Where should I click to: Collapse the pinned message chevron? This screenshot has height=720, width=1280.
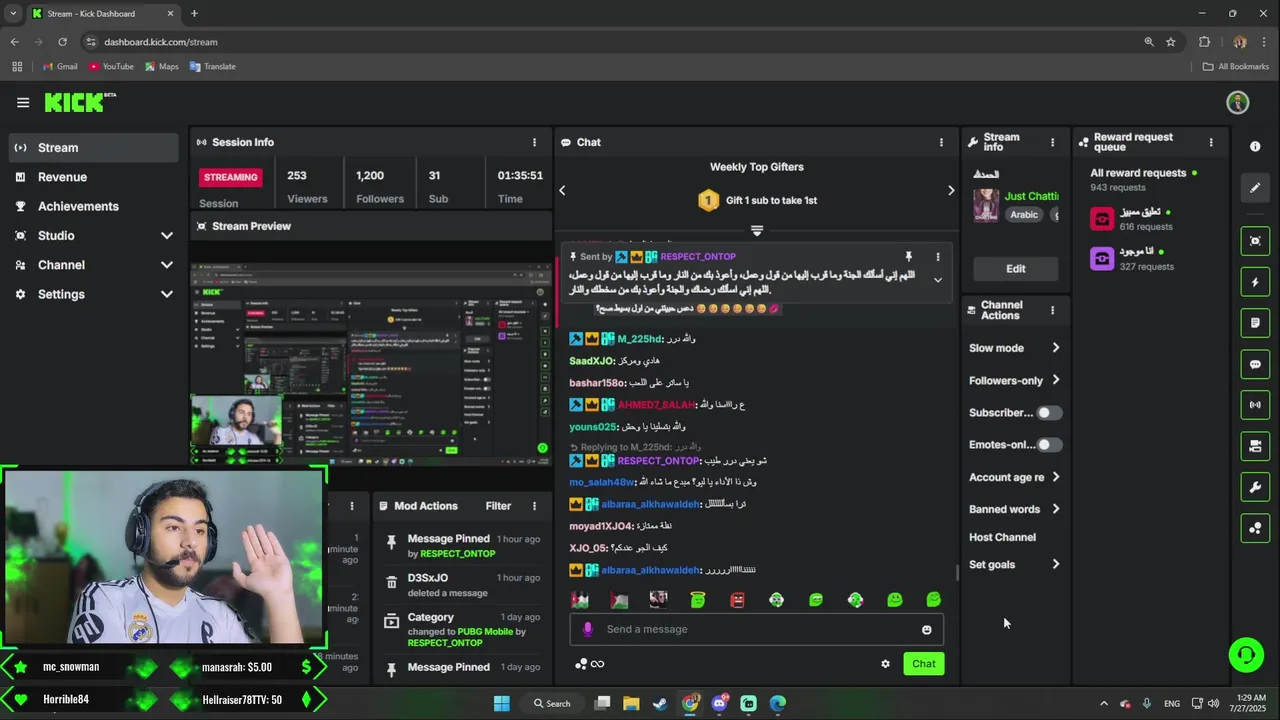[x=937, y=280]
